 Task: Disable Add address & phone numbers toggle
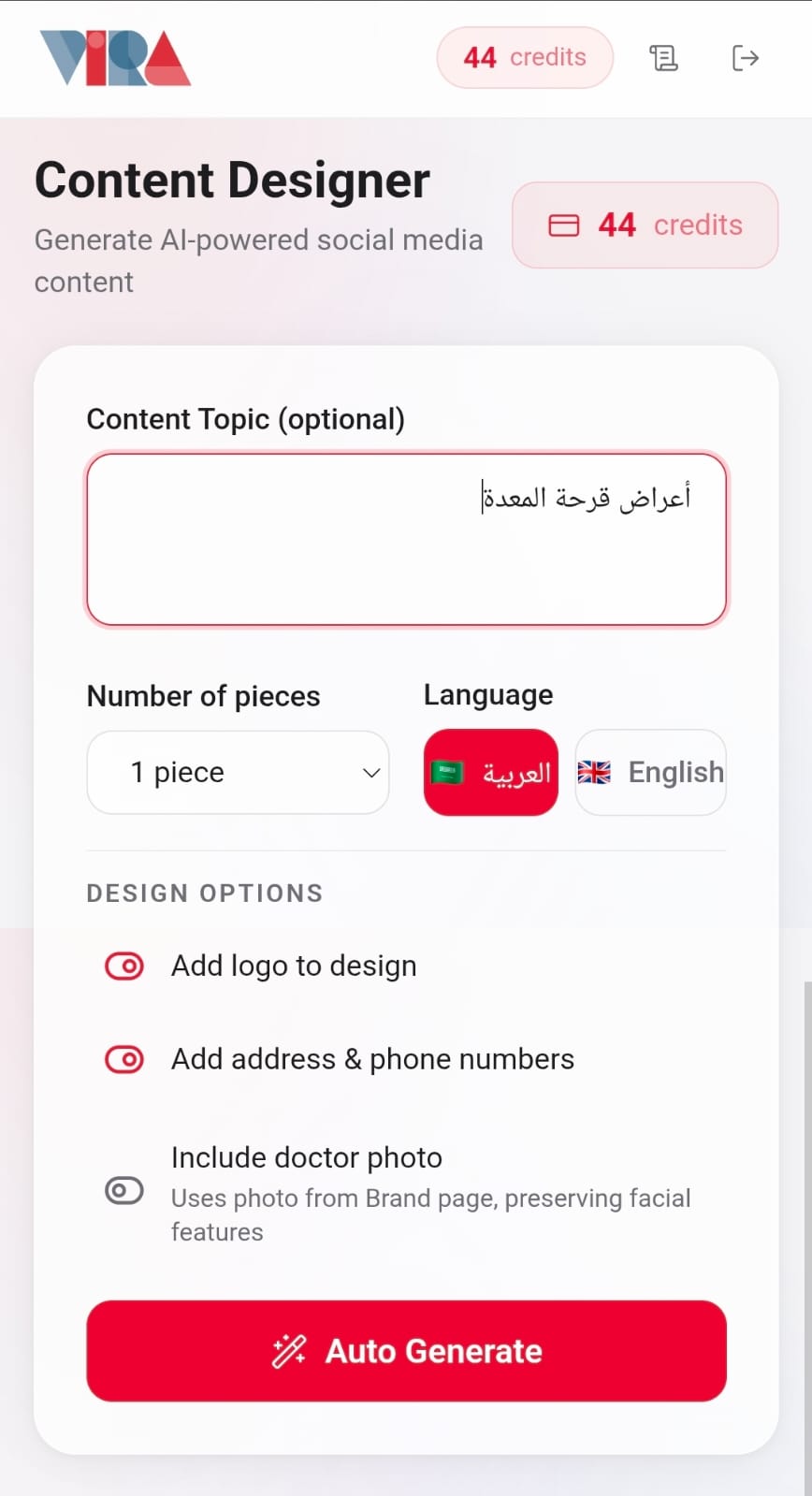point(124,1059)
